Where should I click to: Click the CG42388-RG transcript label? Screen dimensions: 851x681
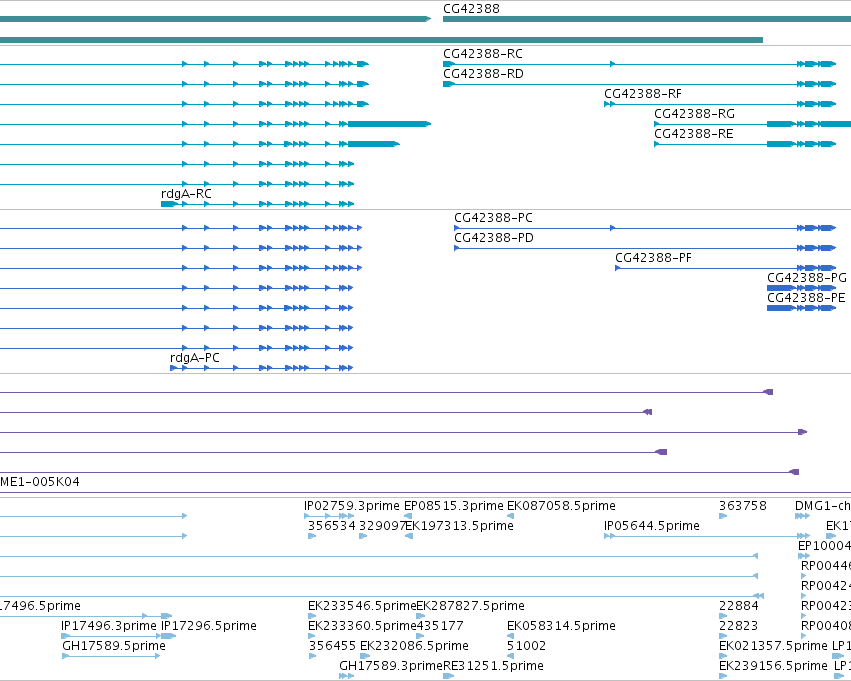coord(694,114)
